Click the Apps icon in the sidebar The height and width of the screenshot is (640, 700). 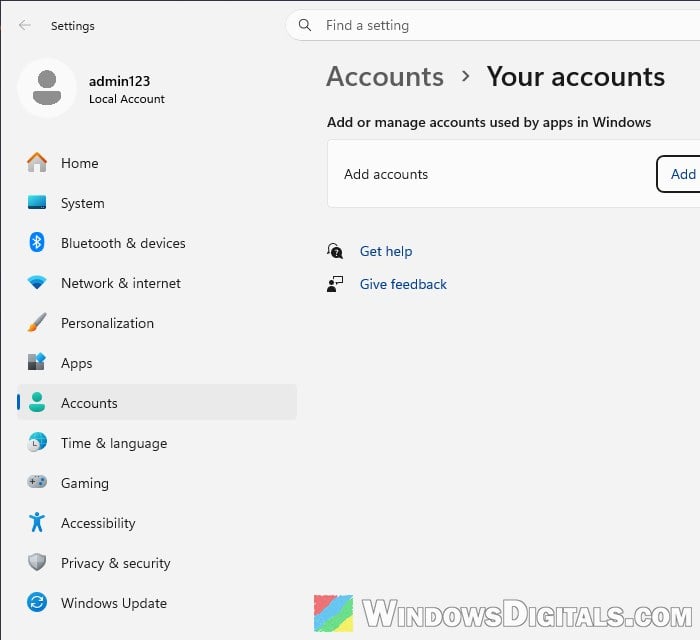pyautogui.click(x=37, y=362)
